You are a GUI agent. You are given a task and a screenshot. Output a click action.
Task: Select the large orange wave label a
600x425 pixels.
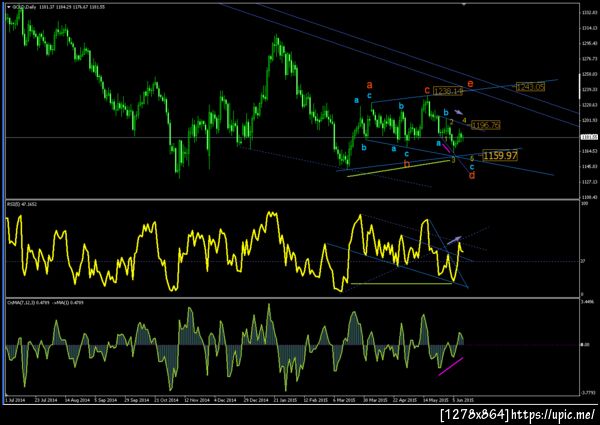[x=369, y=85]
